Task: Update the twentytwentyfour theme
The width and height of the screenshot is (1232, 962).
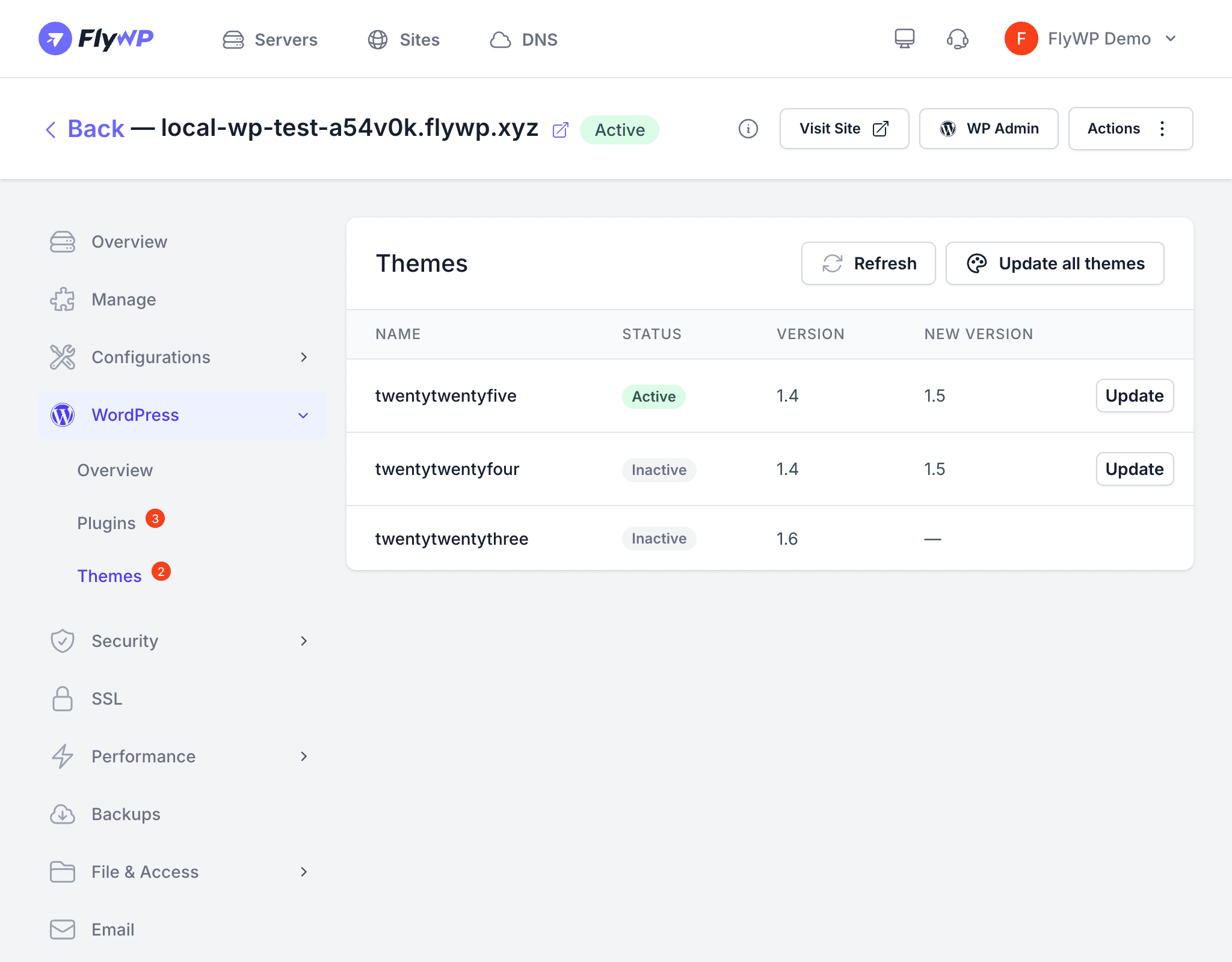Action: point(1135,469)
